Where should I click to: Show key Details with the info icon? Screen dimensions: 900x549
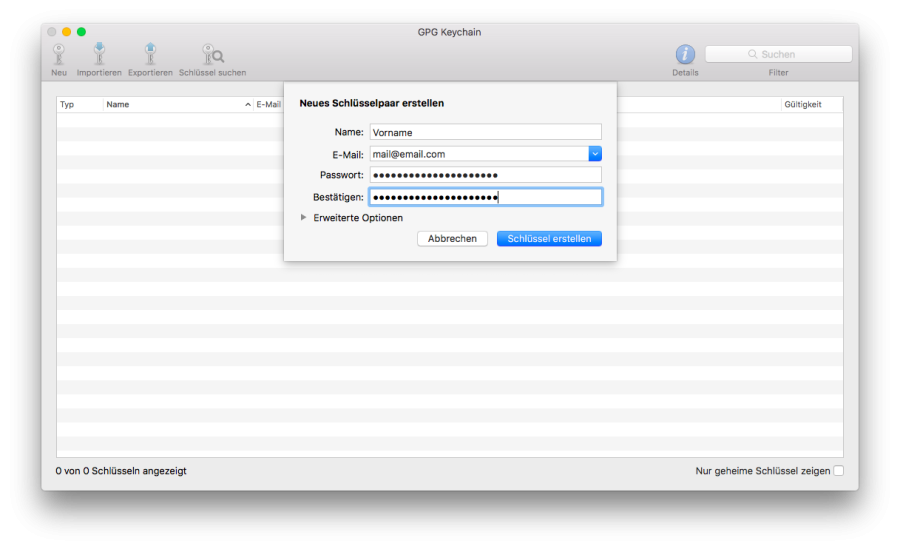click(x=685, y=55)
